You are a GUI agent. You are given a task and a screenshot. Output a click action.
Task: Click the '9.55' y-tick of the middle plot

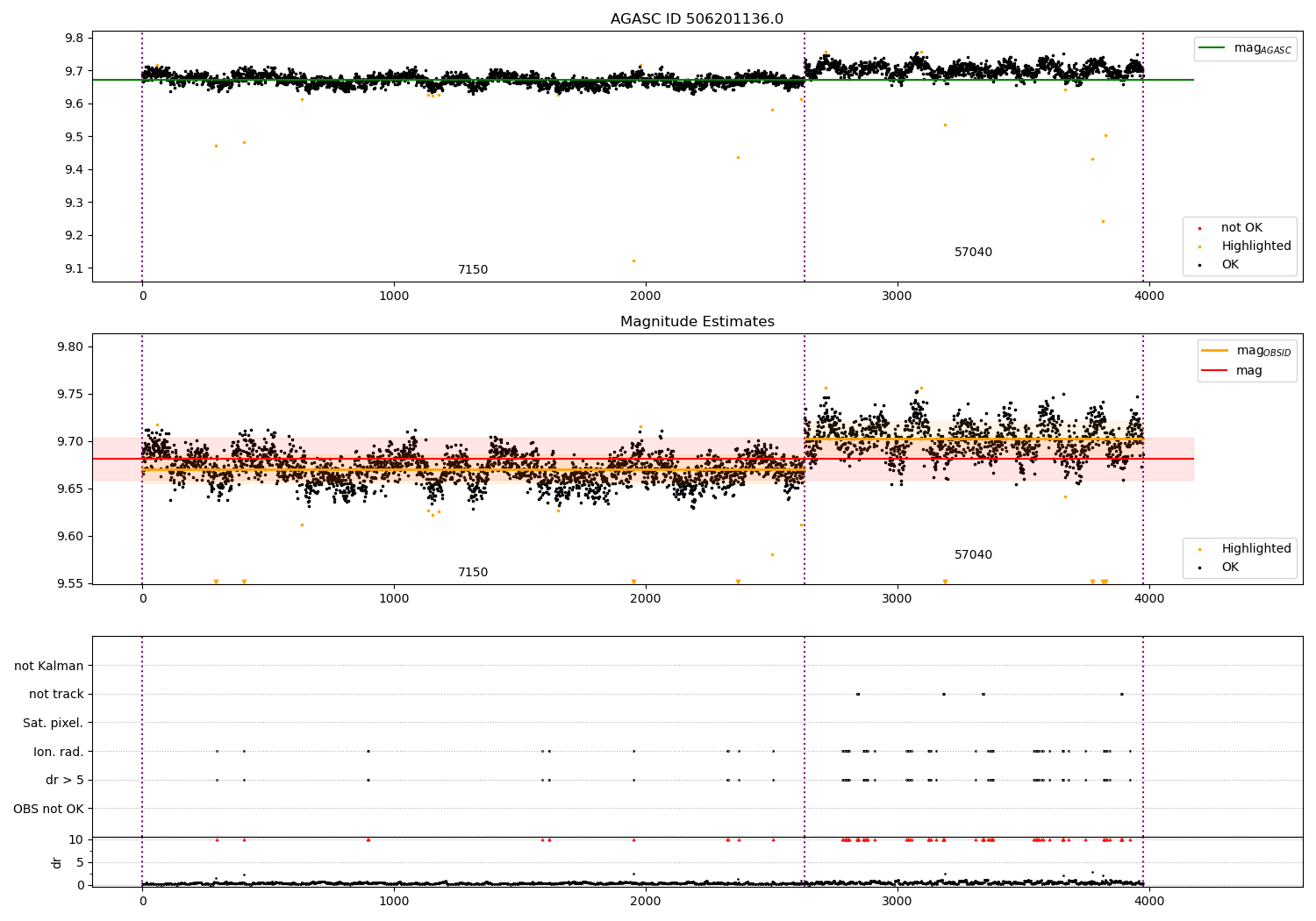coord(71,583)
